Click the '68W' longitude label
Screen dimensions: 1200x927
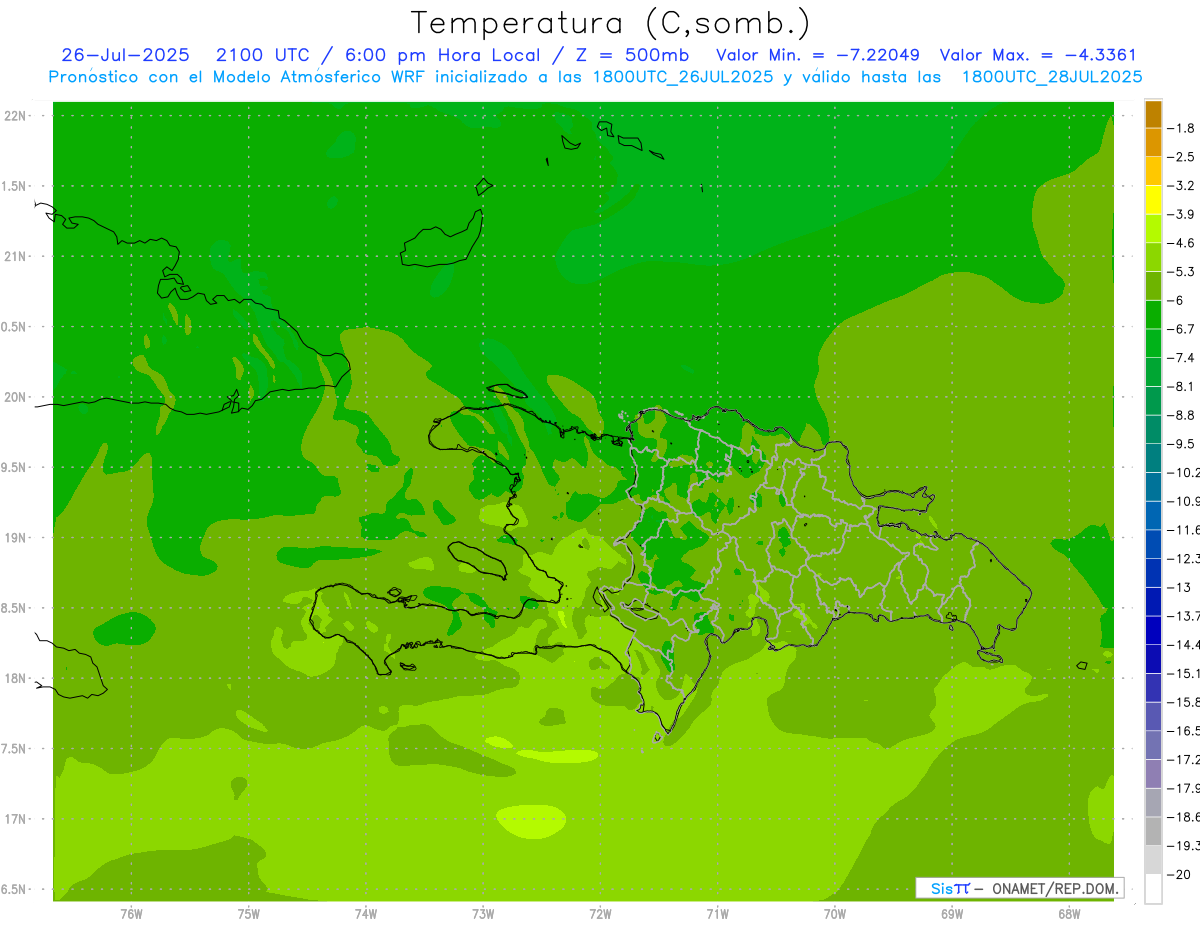click(1069, 914)
